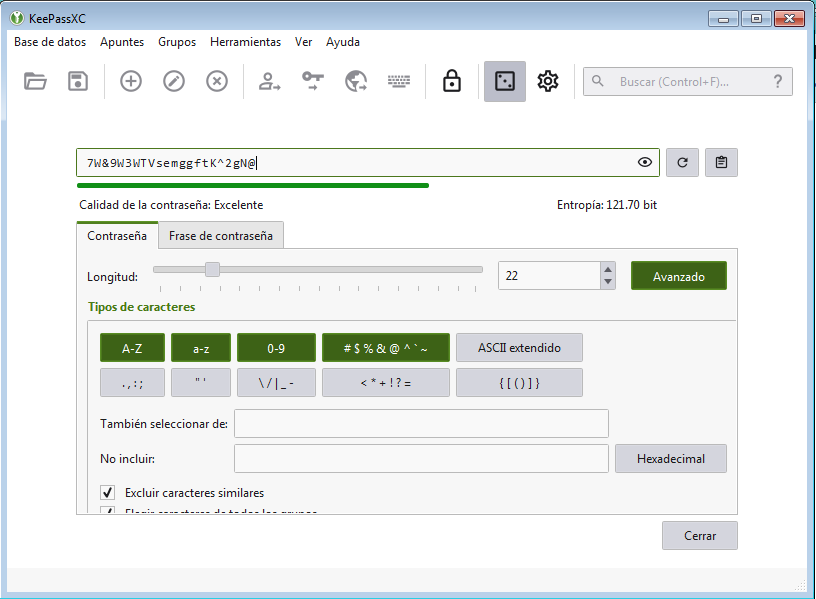
Task: Toggle the Avanzado button
Action: click(x=679, y=276)
